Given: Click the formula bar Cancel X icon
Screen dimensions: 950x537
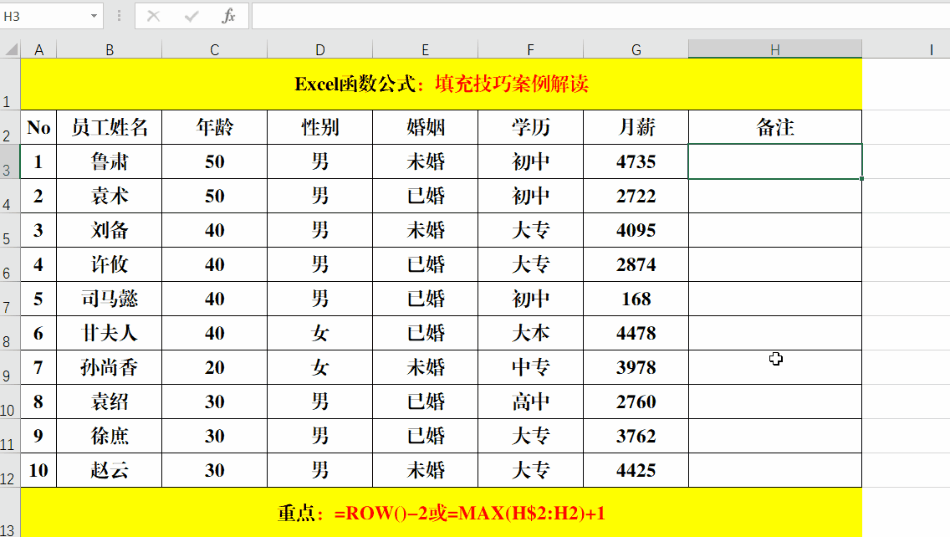Looking at the screenshot, I should pyautogui.click(x=153, y=16).
